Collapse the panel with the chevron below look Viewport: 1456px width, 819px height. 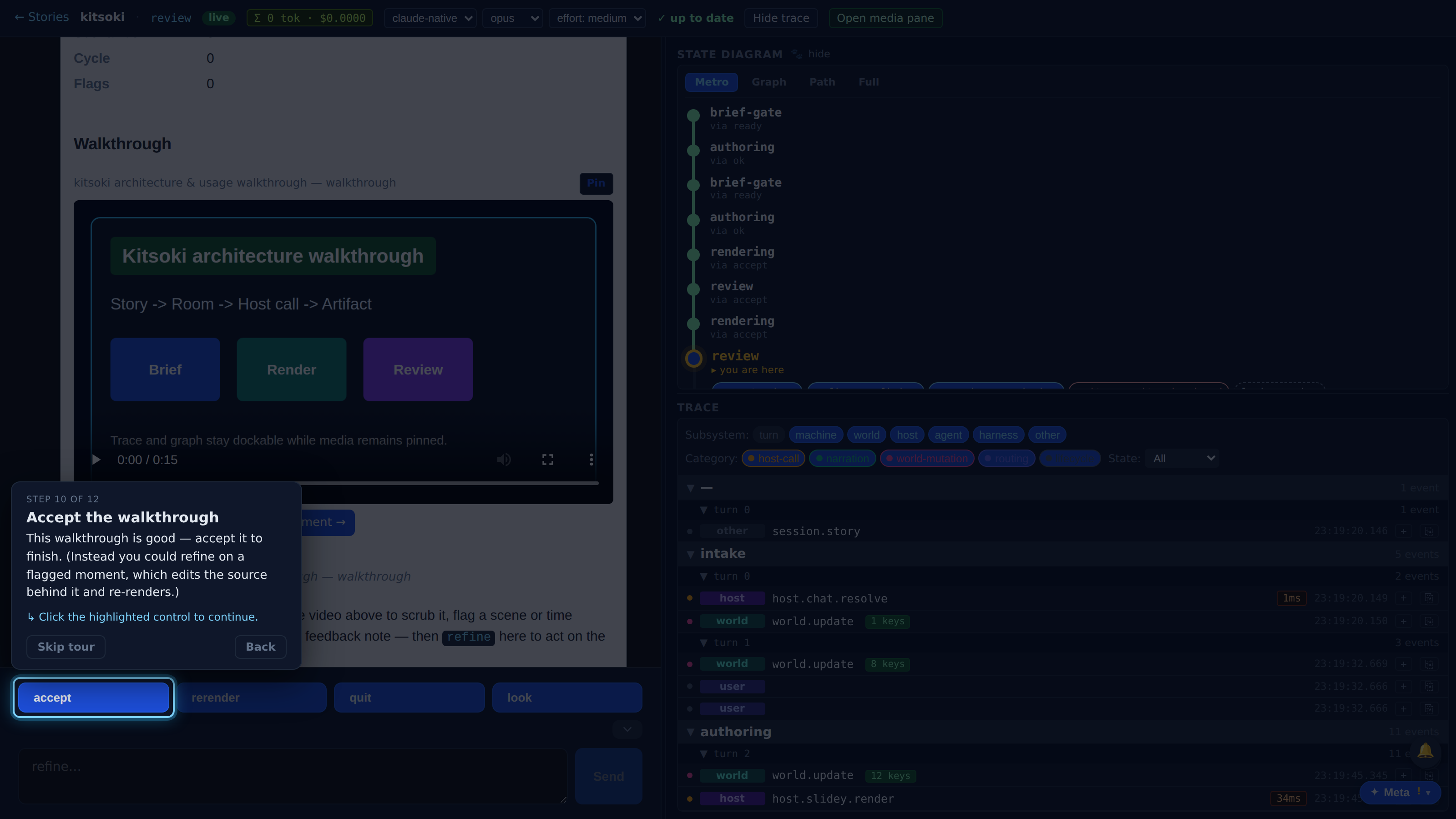(x=627, y=729)
